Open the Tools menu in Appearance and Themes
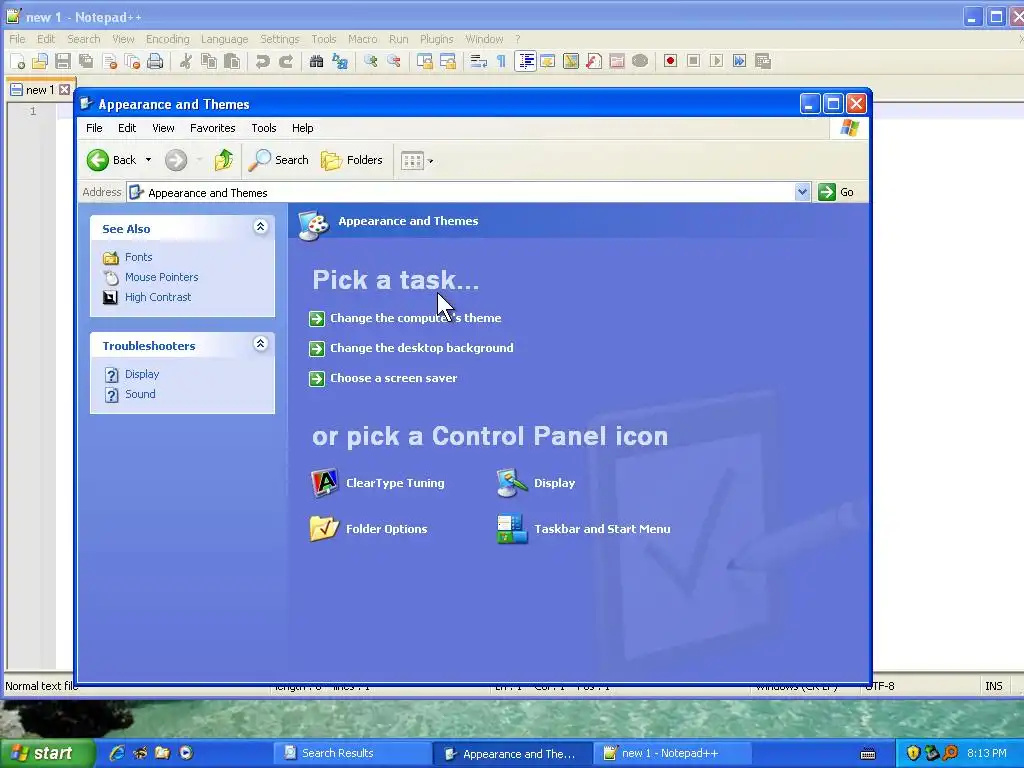 tap(264, 128)
